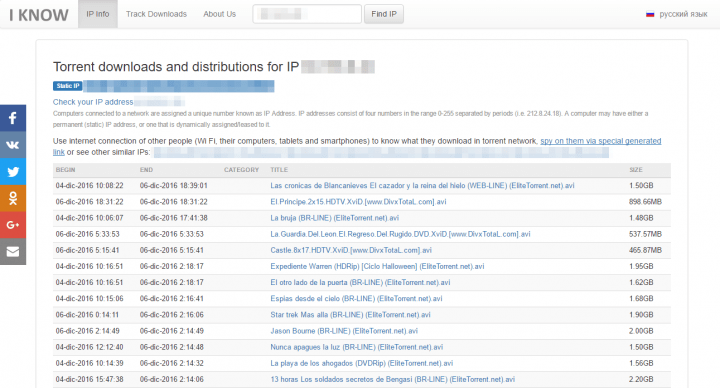Open Nunca apagues la luz torrent link
The width and height of the screenshot is (720, 388).
pos(357,347)
